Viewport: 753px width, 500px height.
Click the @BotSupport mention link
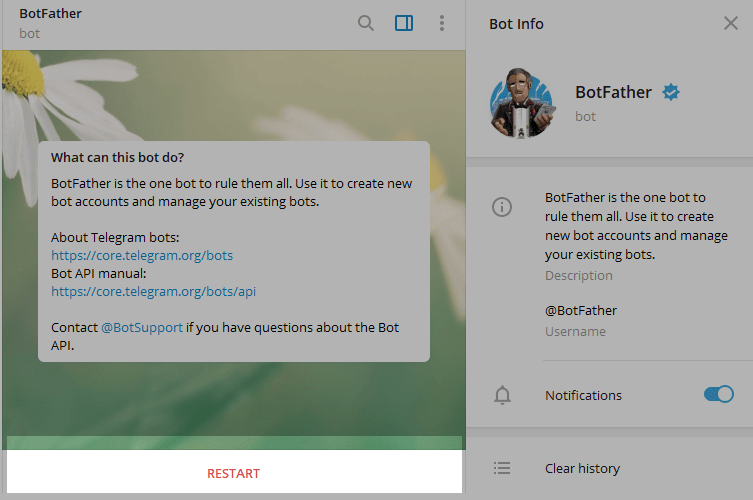pyautogui.click(x=142, y=328)
